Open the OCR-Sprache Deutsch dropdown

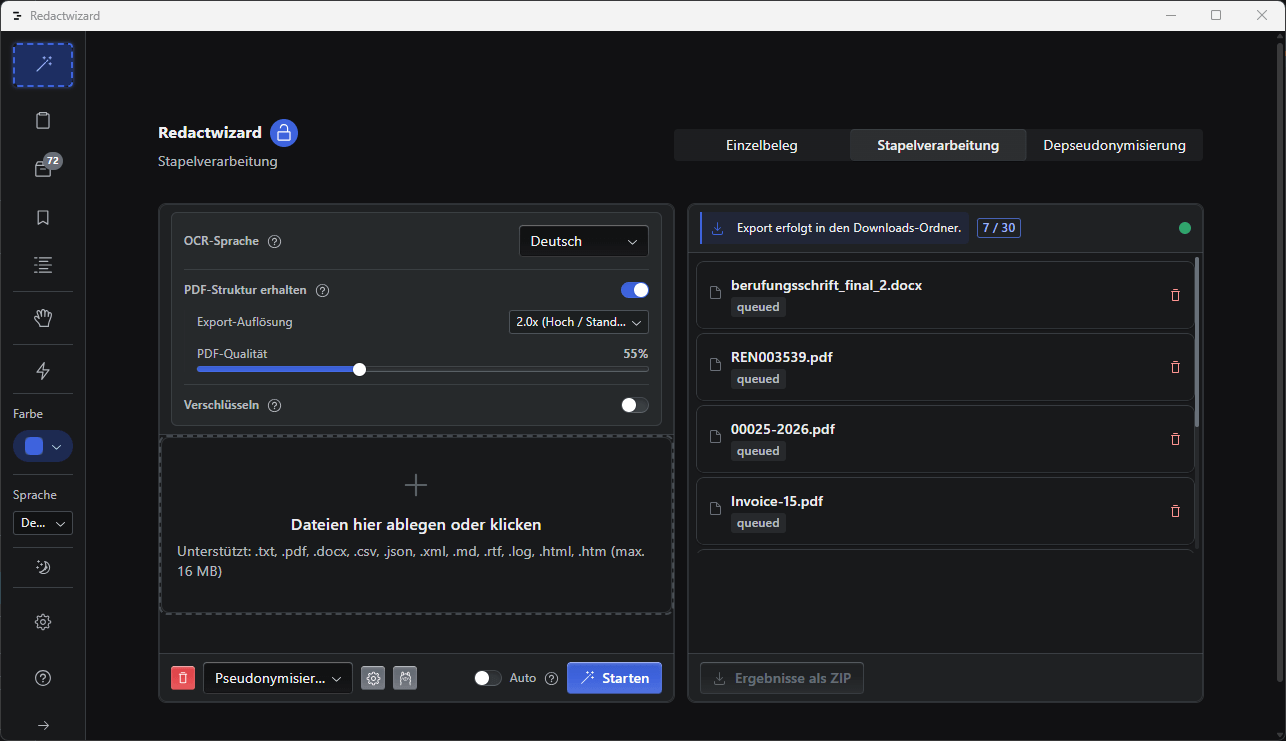click(x=584, y=241)
